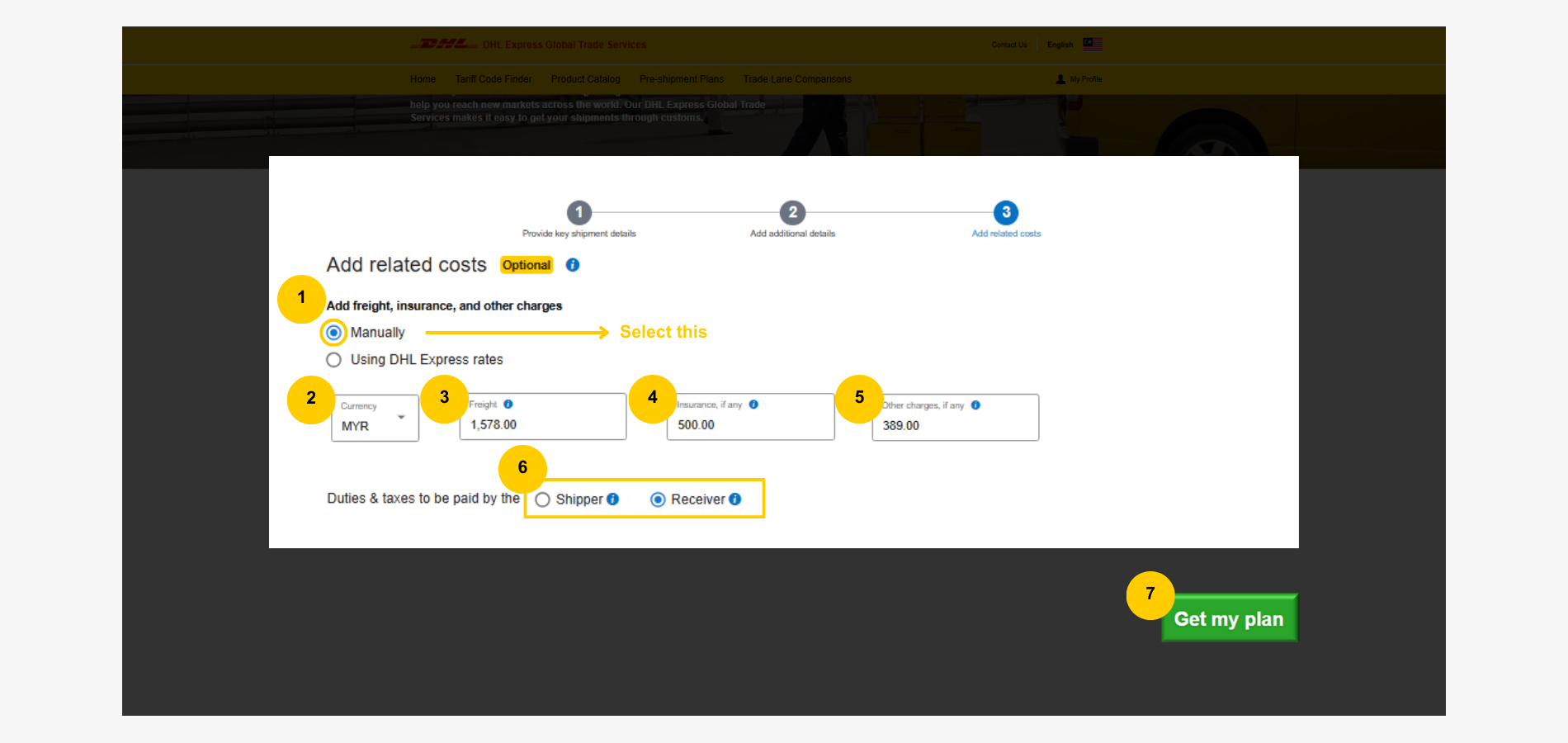
Task: Open Trade Lane Comparisons menu
Action: point(797,79)
